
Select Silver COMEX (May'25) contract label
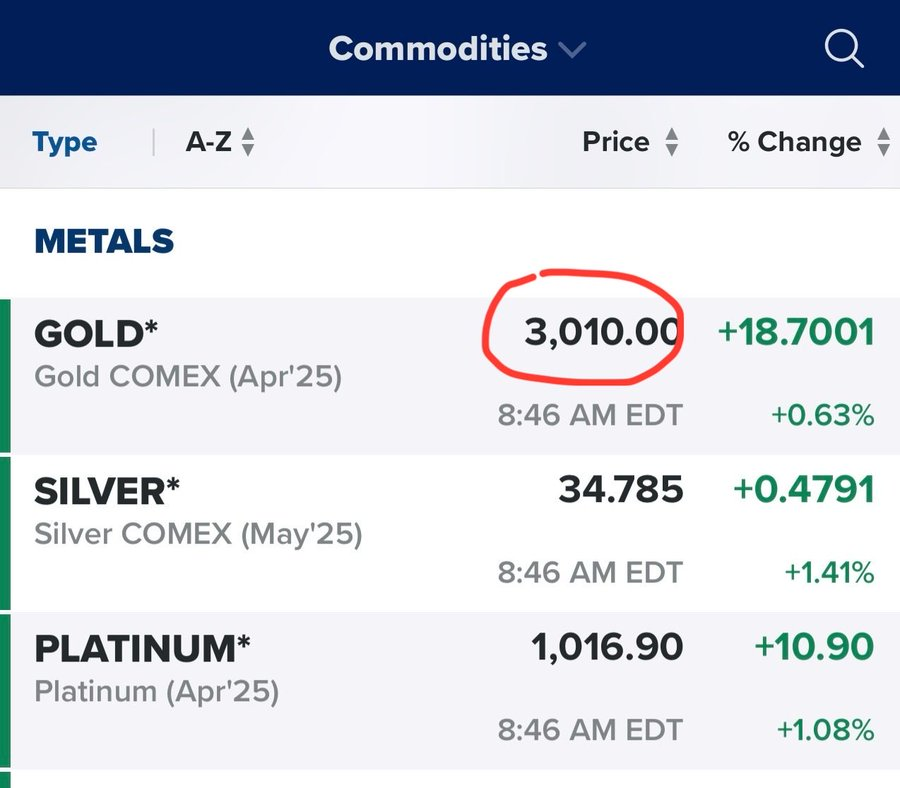point(198,534)
